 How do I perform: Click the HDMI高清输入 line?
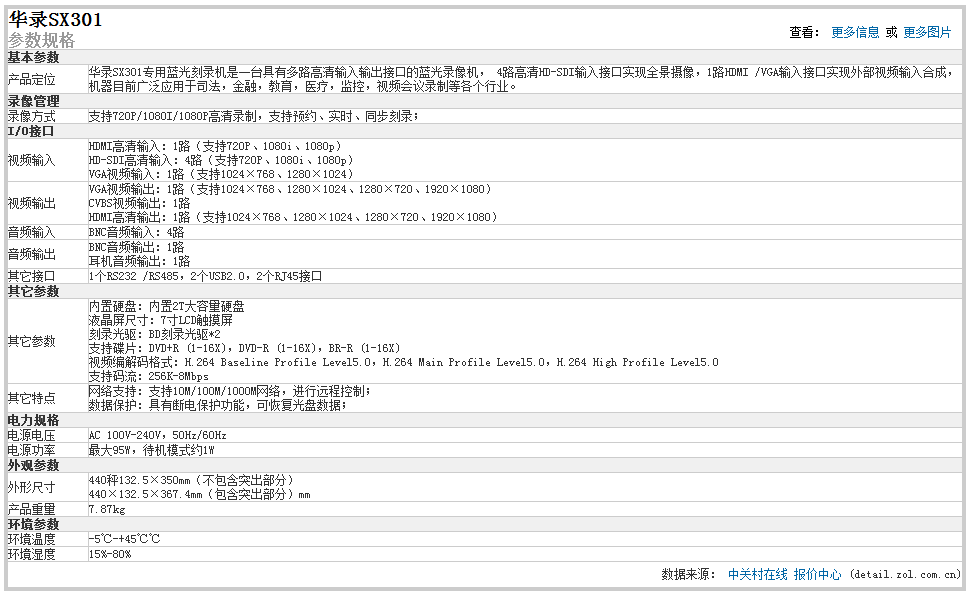[215, 146]
